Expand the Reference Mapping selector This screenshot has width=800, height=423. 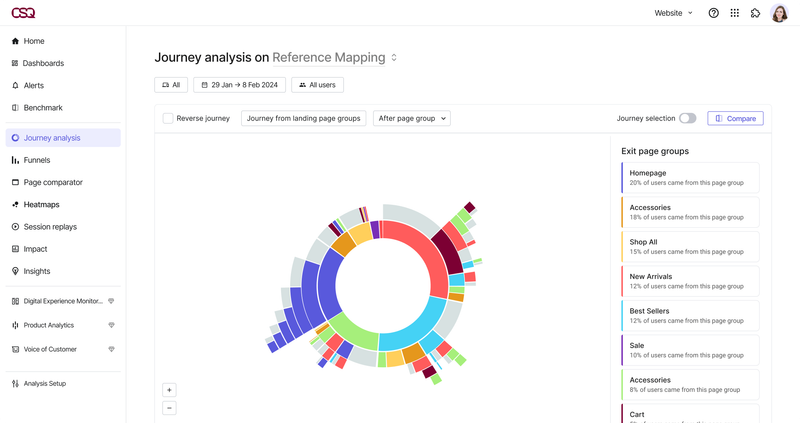click(394, 58)
